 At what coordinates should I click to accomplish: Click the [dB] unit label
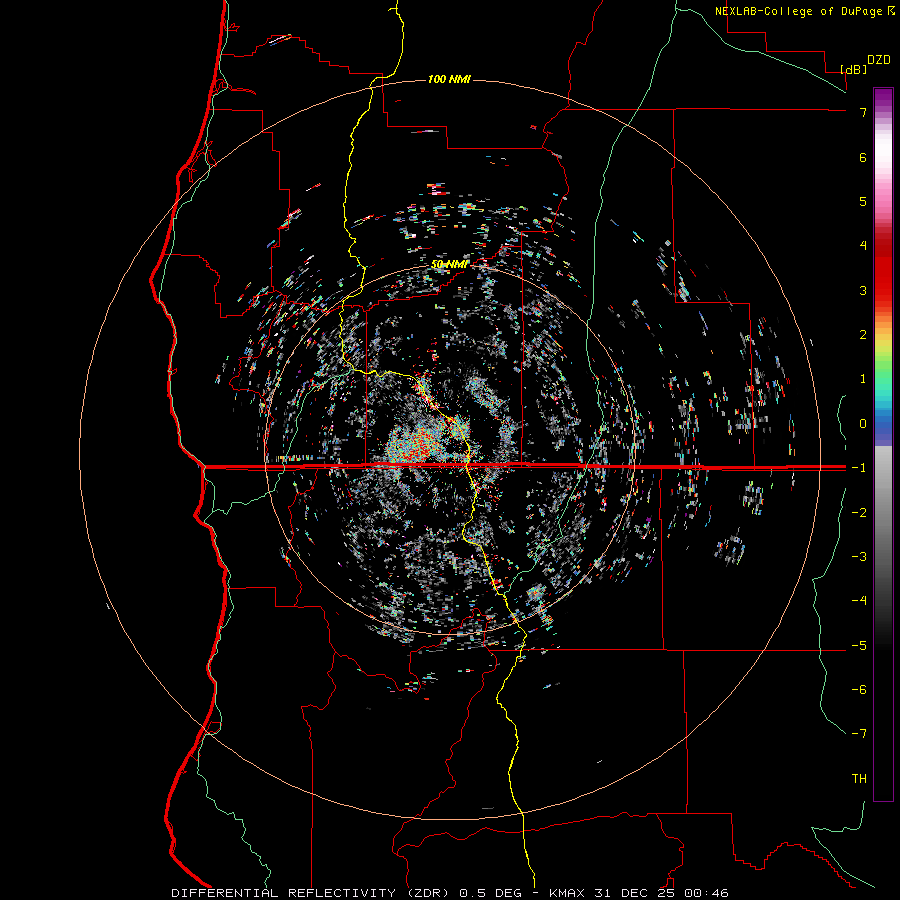(854, 69)
